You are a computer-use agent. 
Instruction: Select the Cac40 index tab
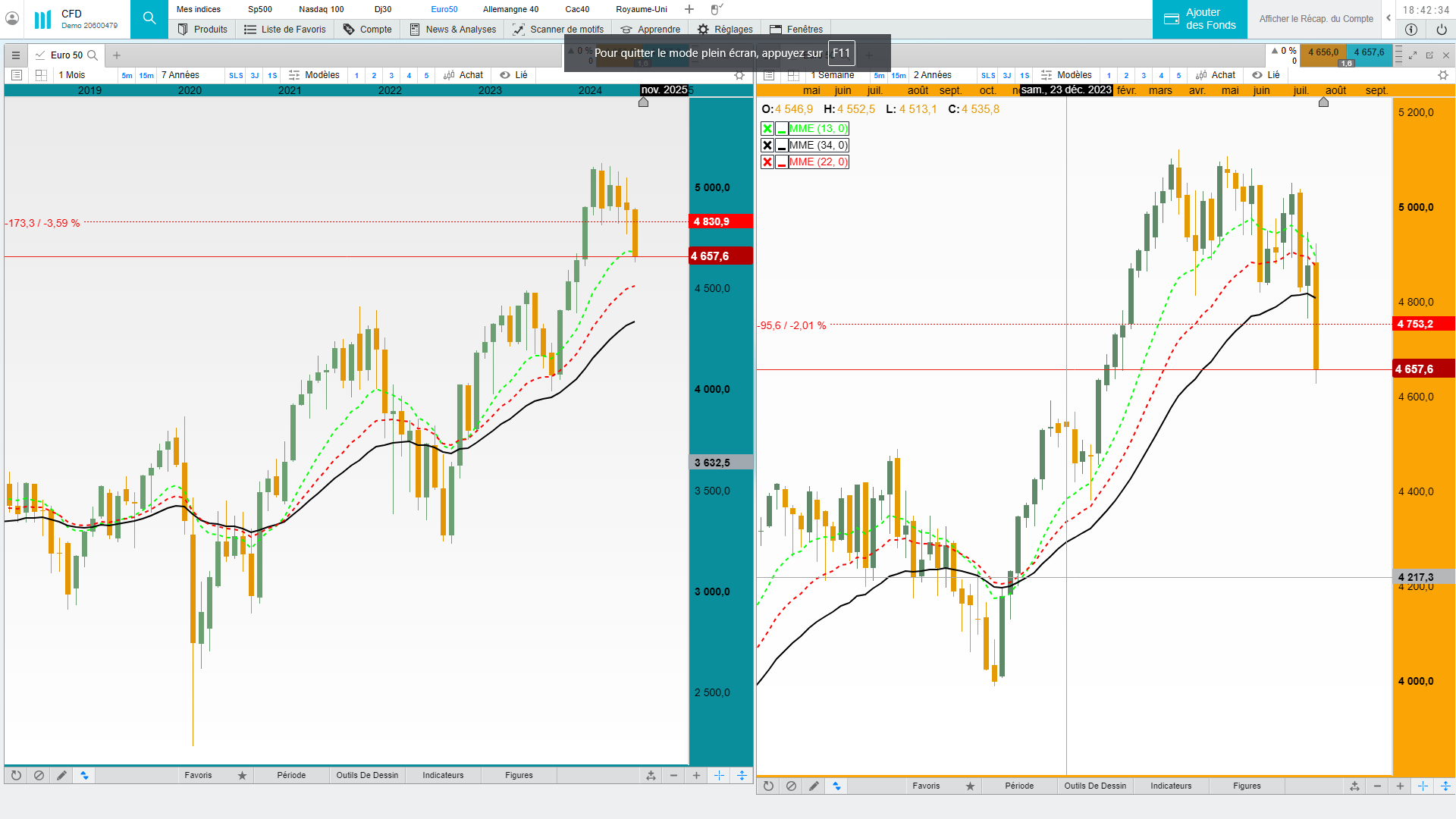click(577, 9)
